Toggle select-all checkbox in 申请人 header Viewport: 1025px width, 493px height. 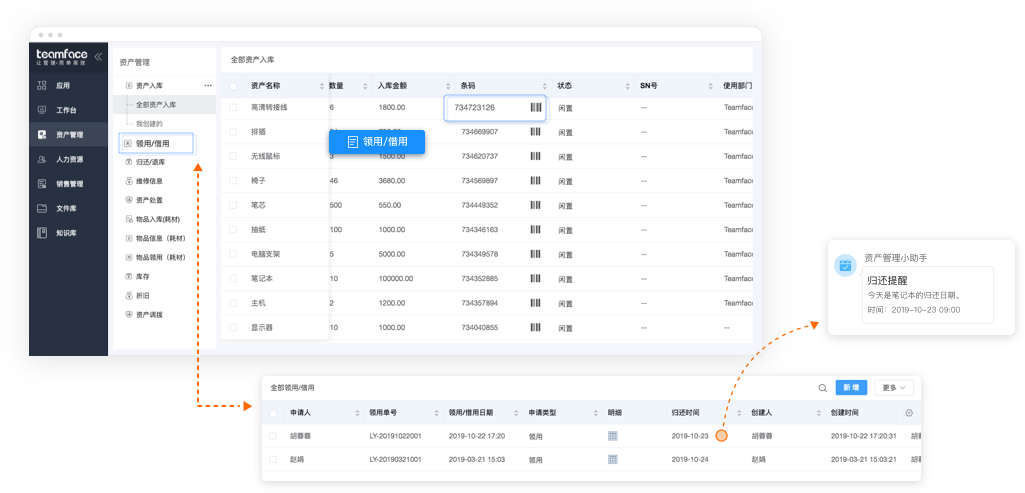point(273,413)
